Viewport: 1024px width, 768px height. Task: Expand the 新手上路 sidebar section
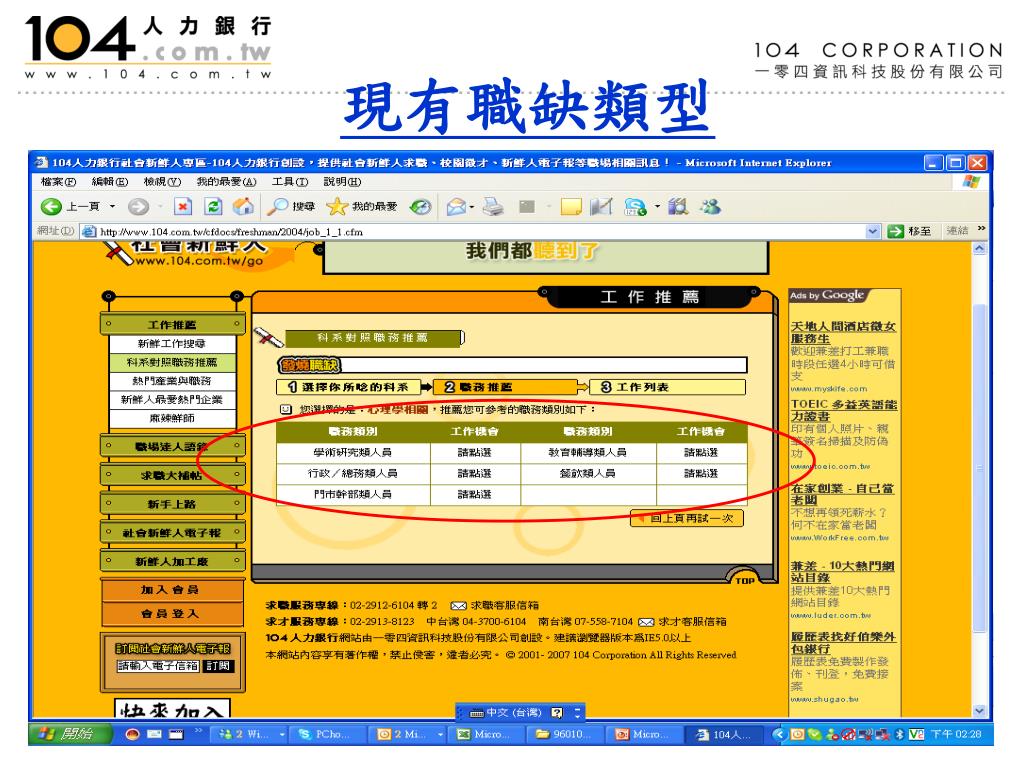(x=172, y=504)
